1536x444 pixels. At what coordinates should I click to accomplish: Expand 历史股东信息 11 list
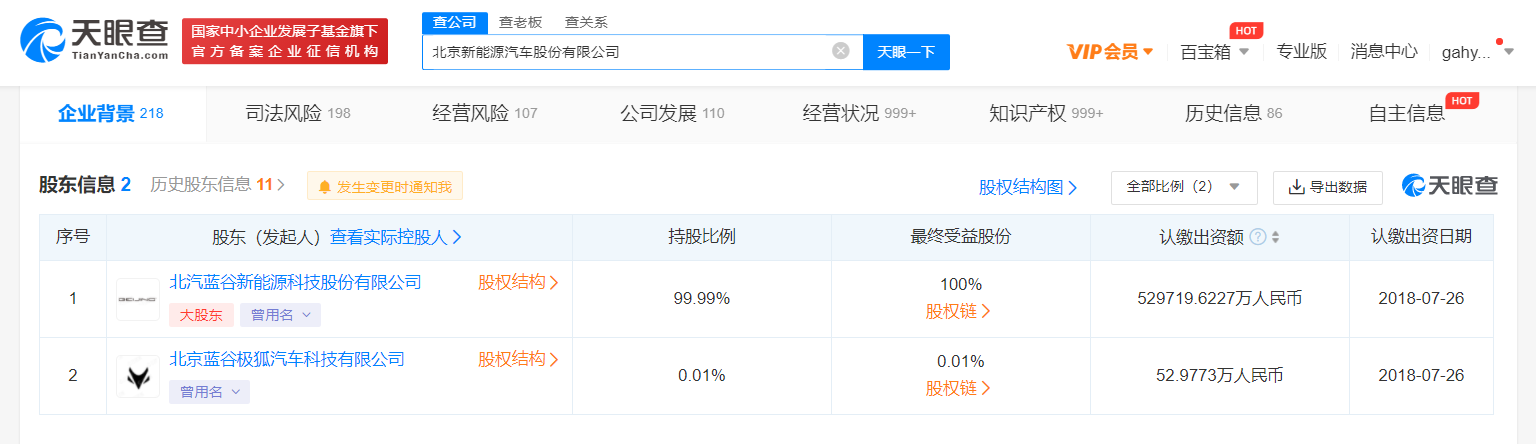(x=218, y=184)
